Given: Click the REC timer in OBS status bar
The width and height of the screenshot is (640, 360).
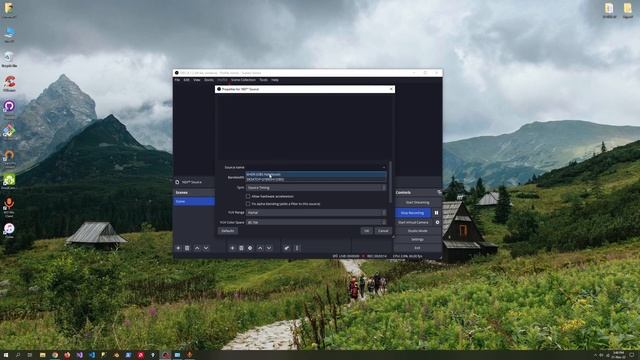Looking at the screenshot, I should 376,256.
